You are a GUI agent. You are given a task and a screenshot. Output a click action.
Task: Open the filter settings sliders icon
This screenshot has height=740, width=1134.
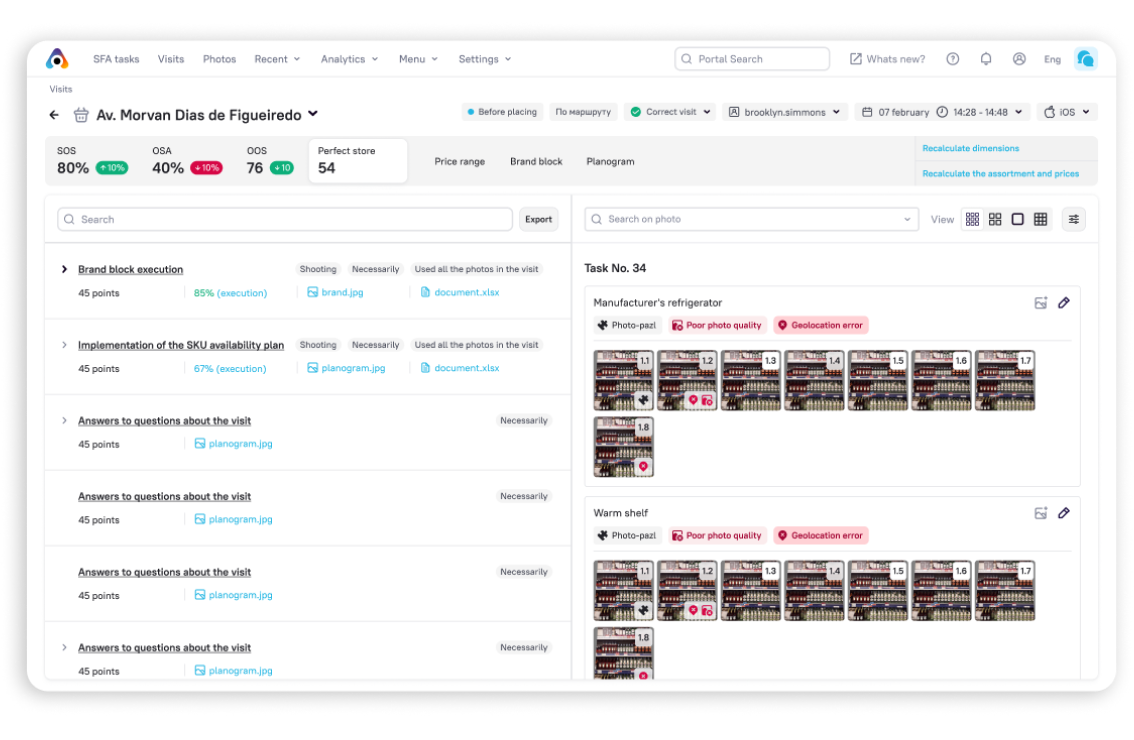point(1074,219)
